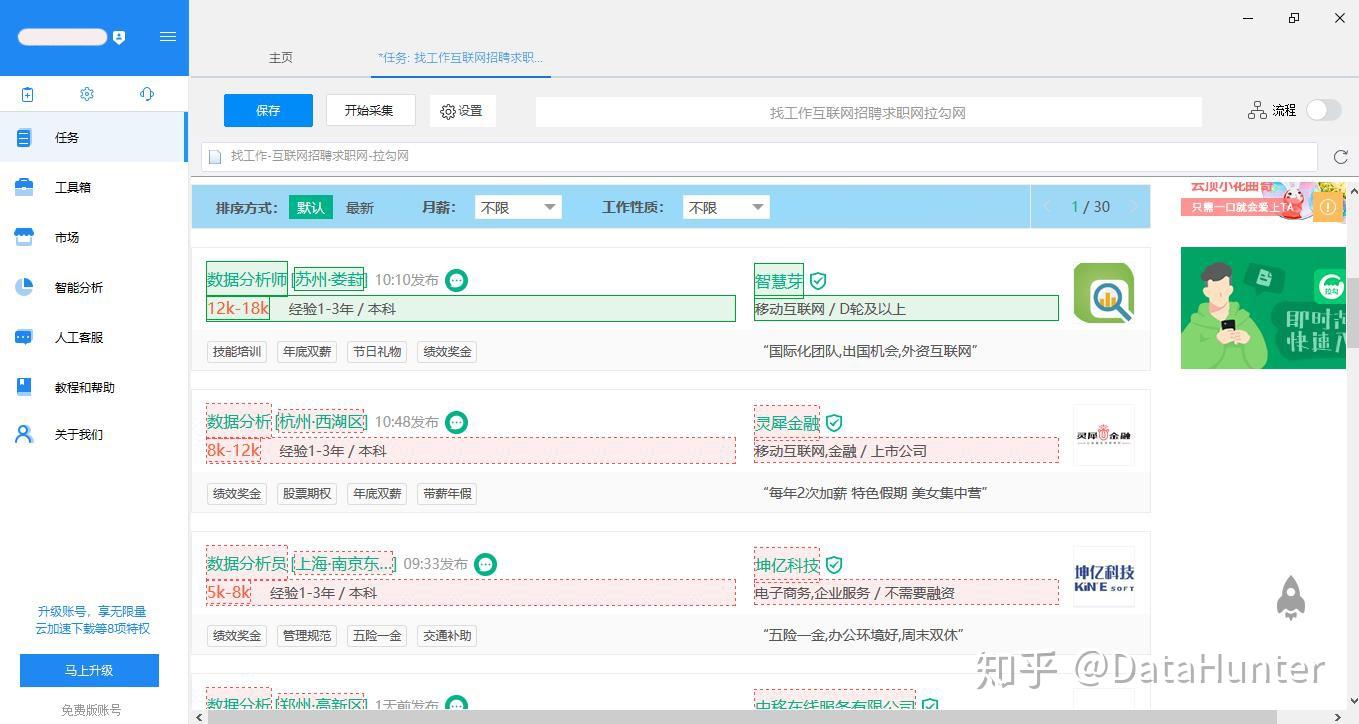1359x724 pixels.
Task: Click company name 灵犀金融
Action: tap(787, 423)
